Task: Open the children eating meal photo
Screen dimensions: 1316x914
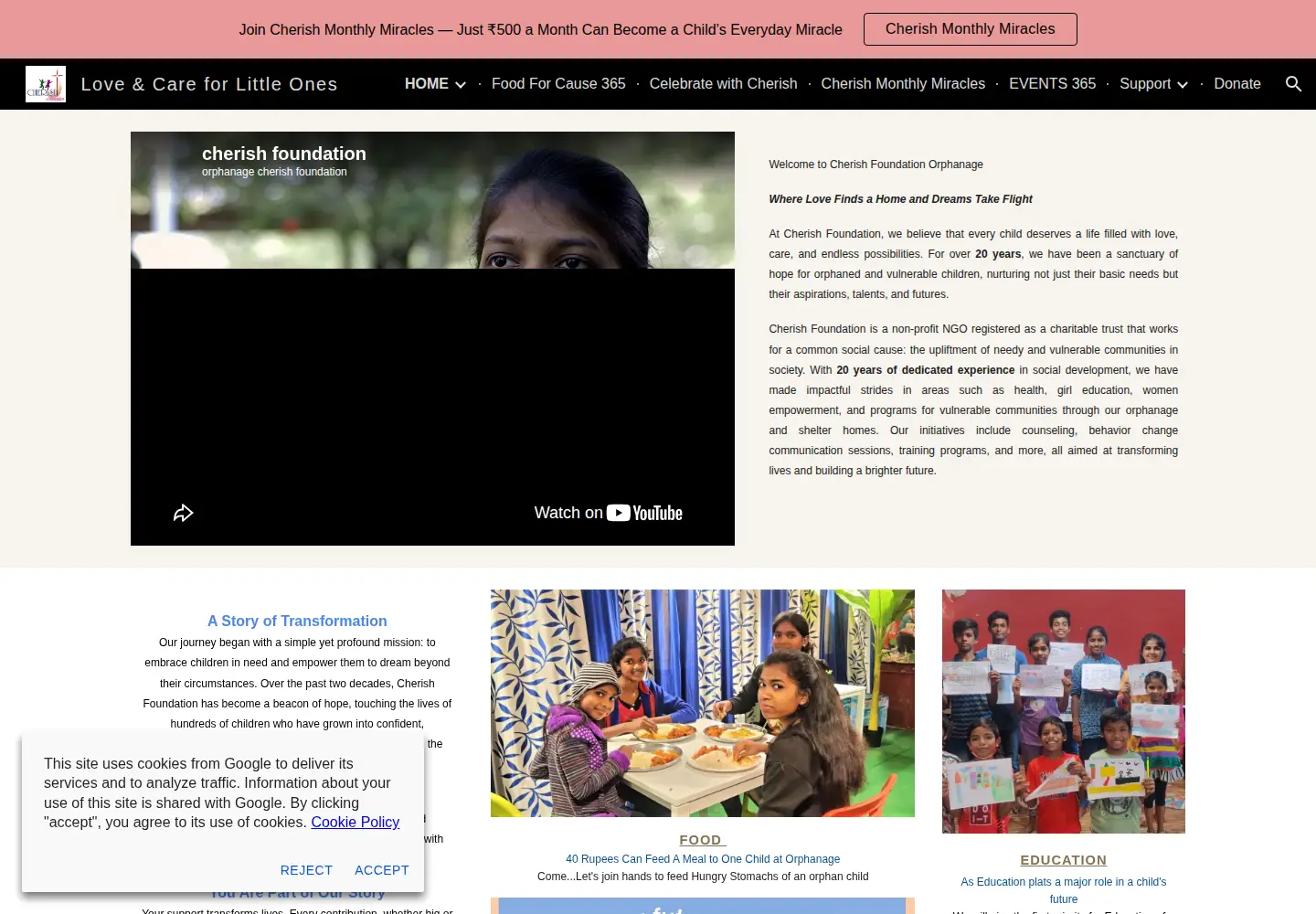Action: pyautogui.click(x=703, y=703)
